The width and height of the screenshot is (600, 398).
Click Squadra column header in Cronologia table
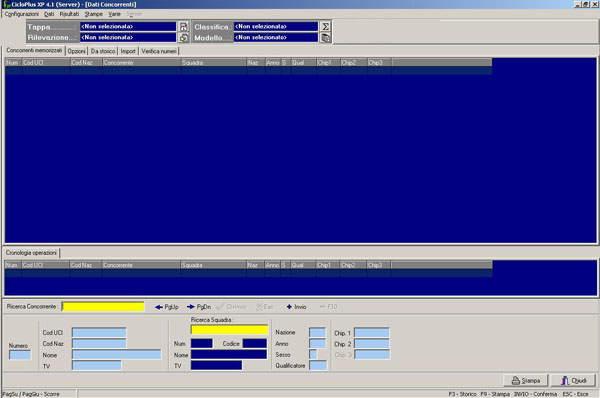[213, 265]
